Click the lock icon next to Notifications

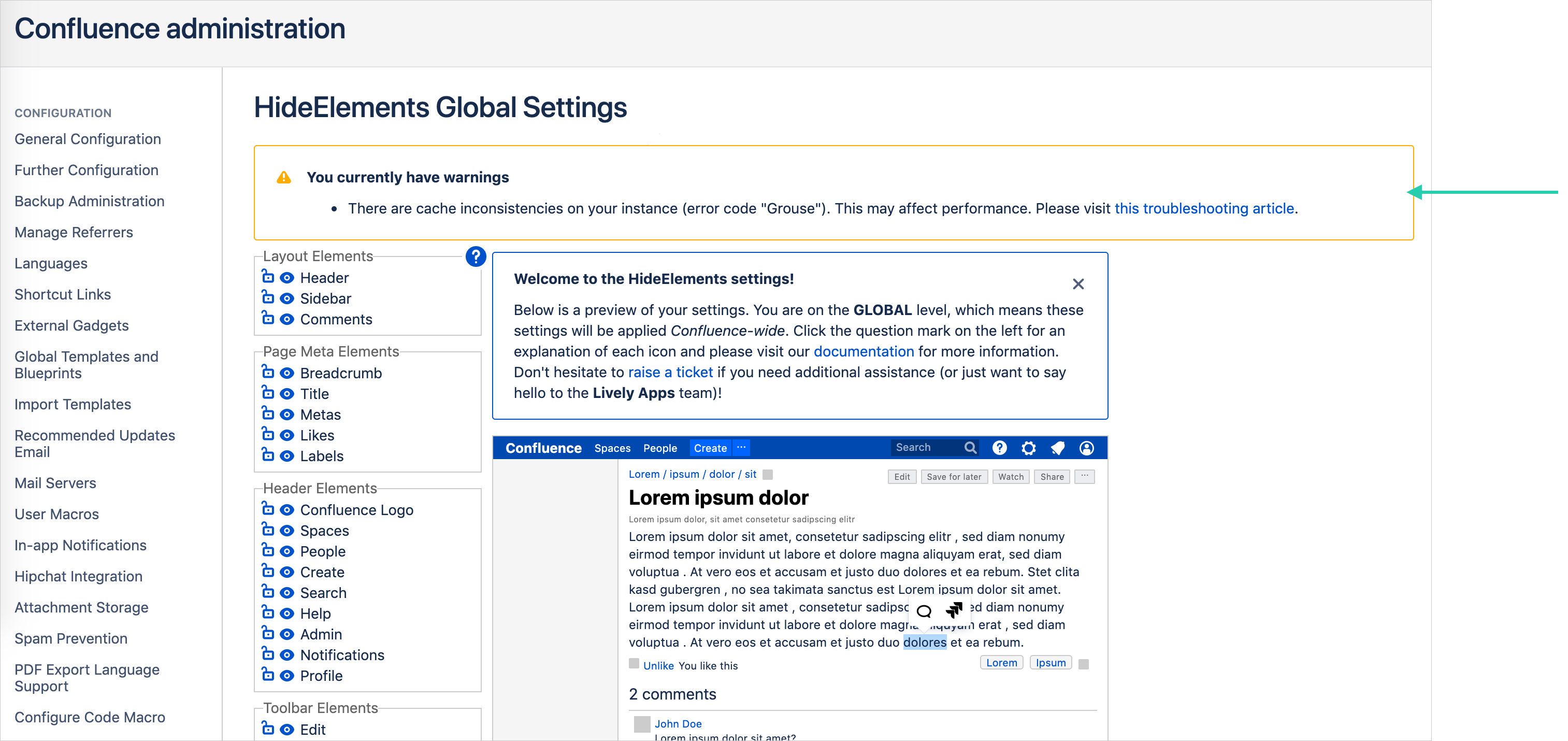(268, 654)
